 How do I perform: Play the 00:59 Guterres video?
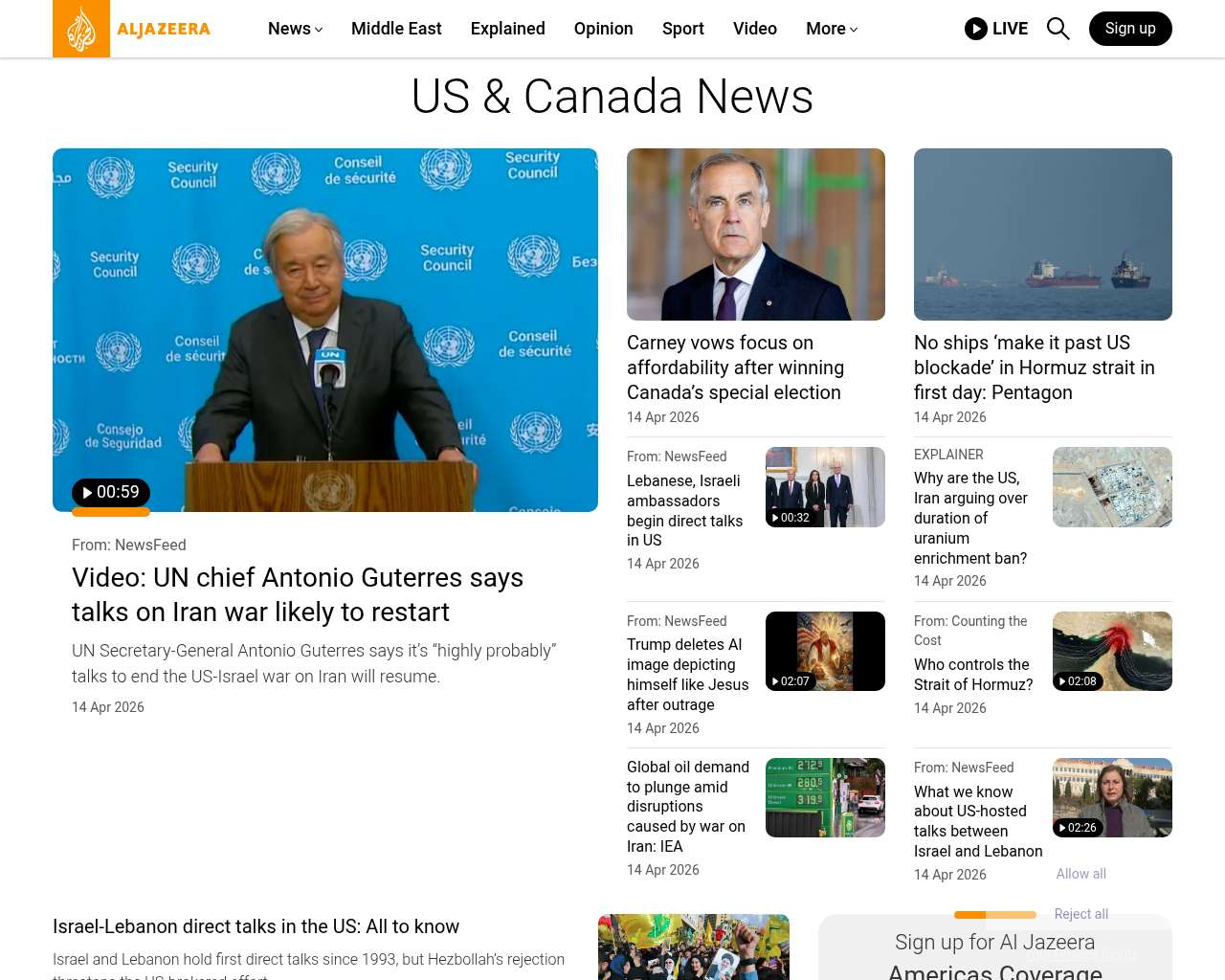[111, 492]
